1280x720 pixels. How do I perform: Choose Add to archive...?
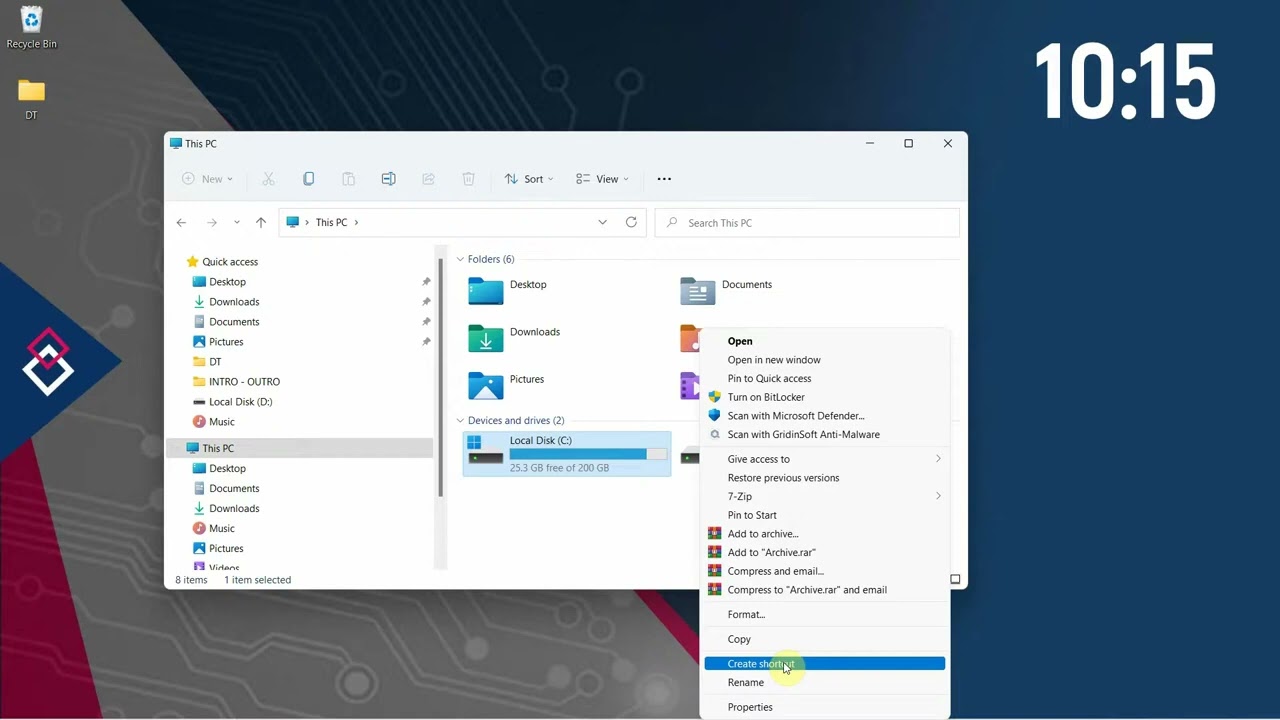pyautogui.click(x=825, y=534)
